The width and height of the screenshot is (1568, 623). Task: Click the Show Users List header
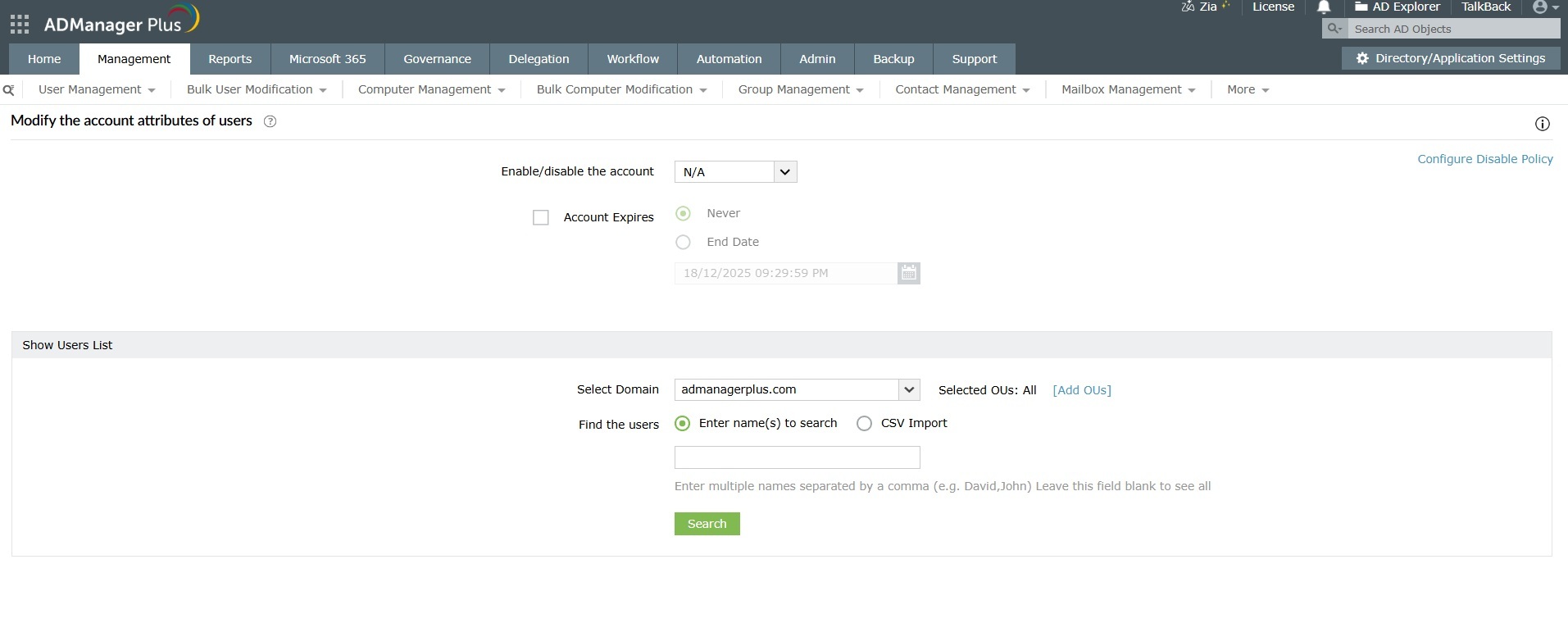782,345
